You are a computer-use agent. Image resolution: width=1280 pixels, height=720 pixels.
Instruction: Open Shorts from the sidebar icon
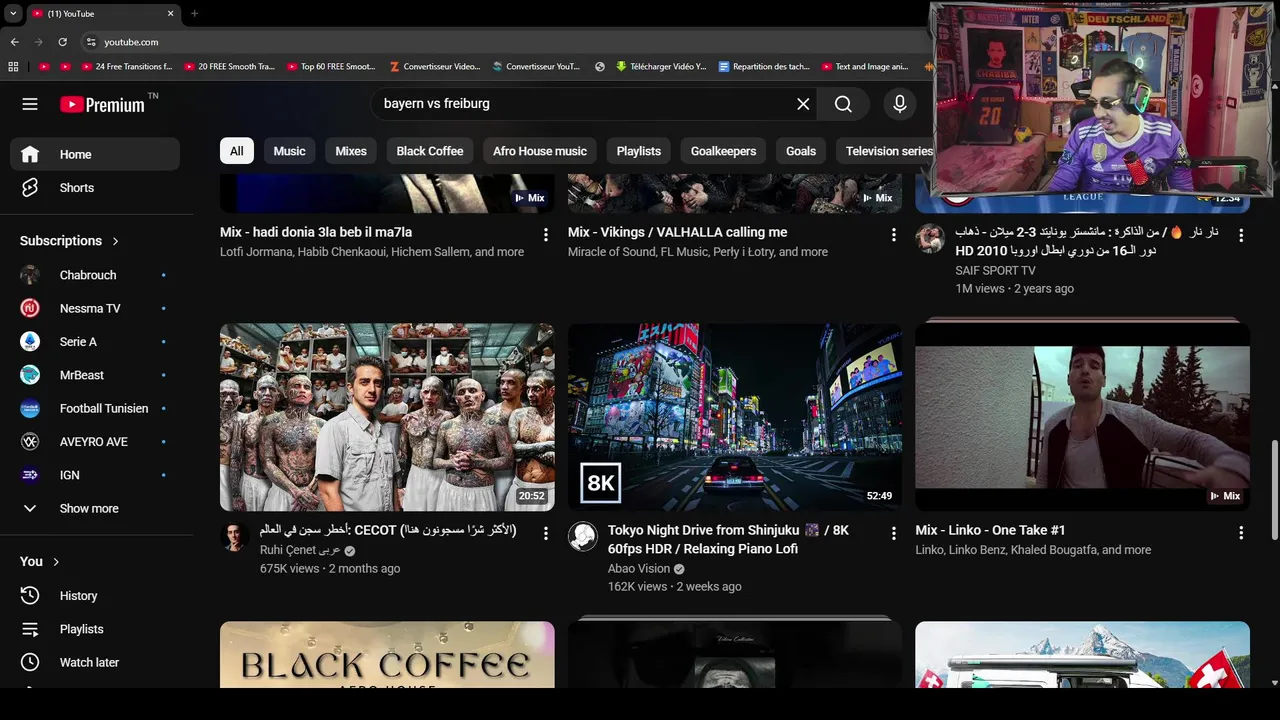click(30, 188)
